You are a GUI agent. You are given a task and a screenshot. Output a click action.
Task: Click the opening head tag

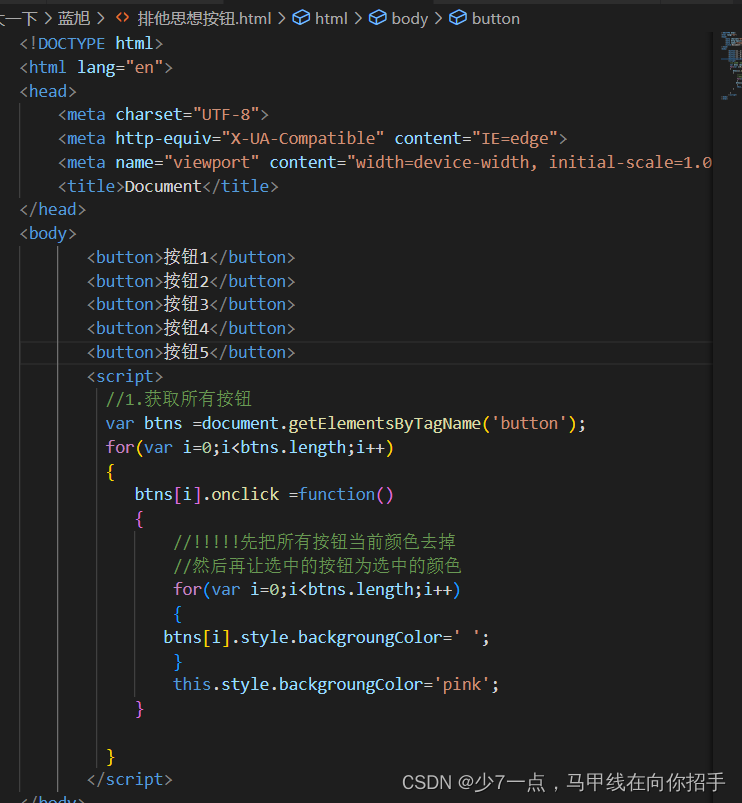coord(48,91)
